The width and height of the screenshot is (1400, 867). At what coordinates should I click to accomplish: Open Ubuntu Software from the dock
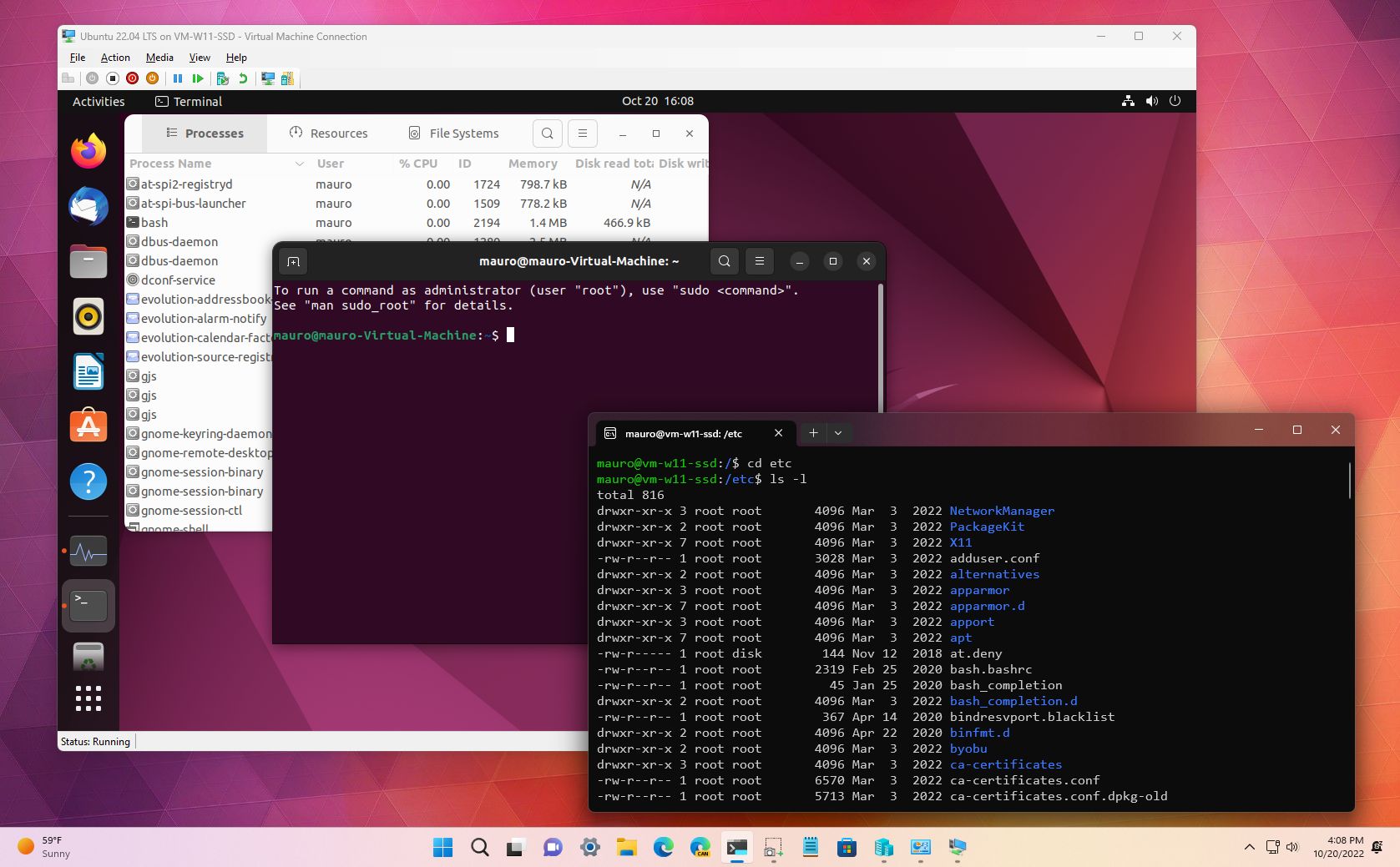point(88,426)
